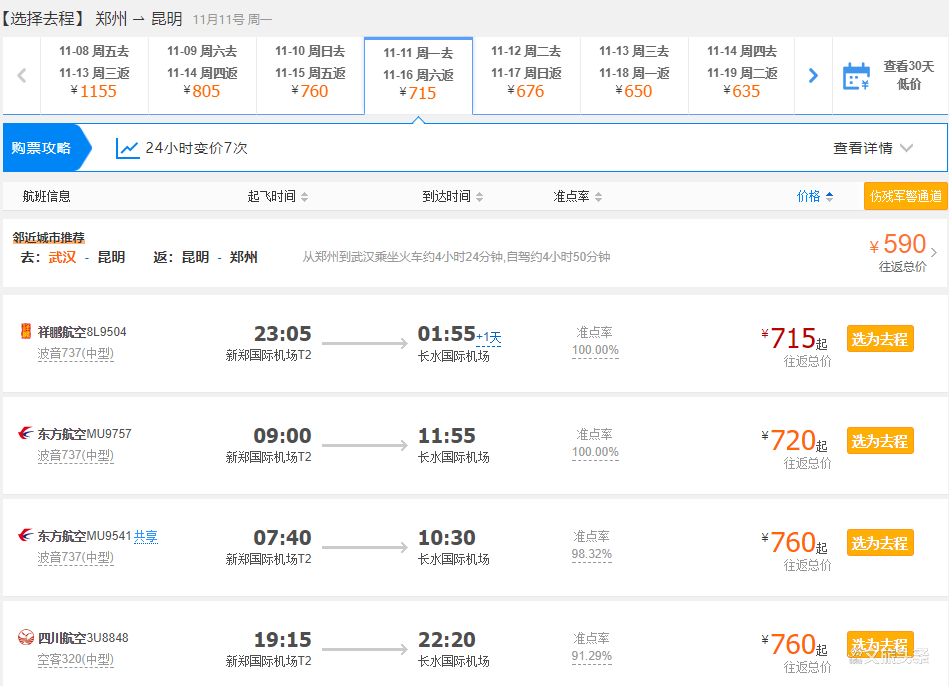Viewport: 949px width, 686px height.
Task: Click 100.00% on-time rate for MU9757
Action: click(596, 452)
